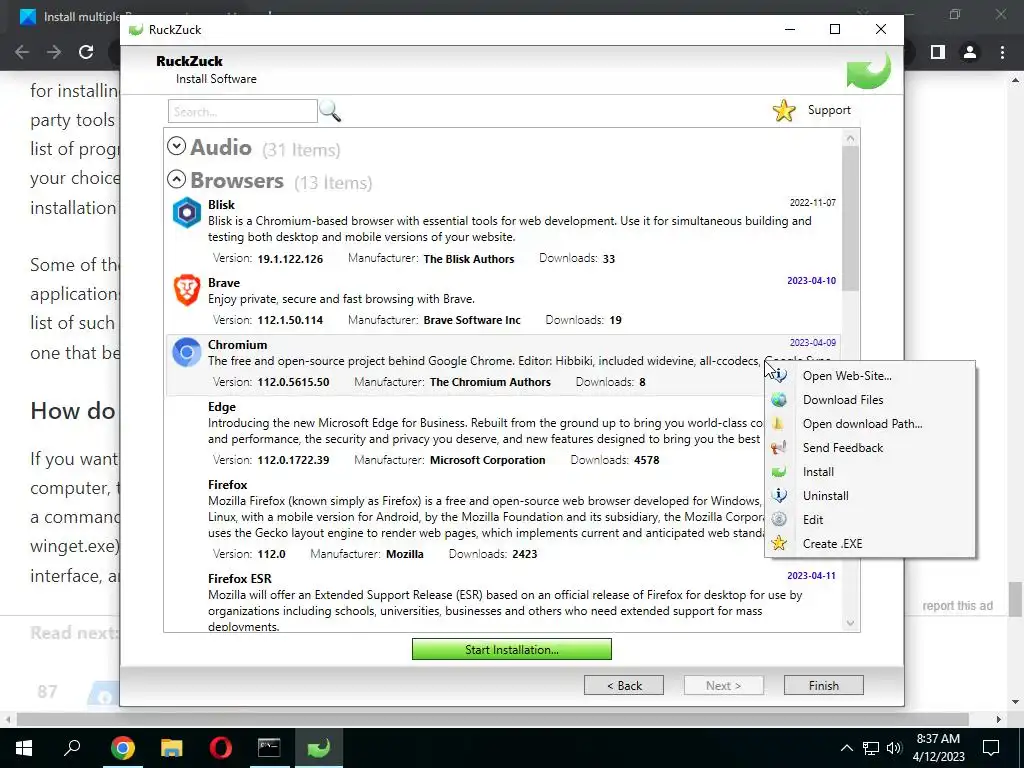
Task: Click the RuckZuck green logo in header
Action: (869, 71)
